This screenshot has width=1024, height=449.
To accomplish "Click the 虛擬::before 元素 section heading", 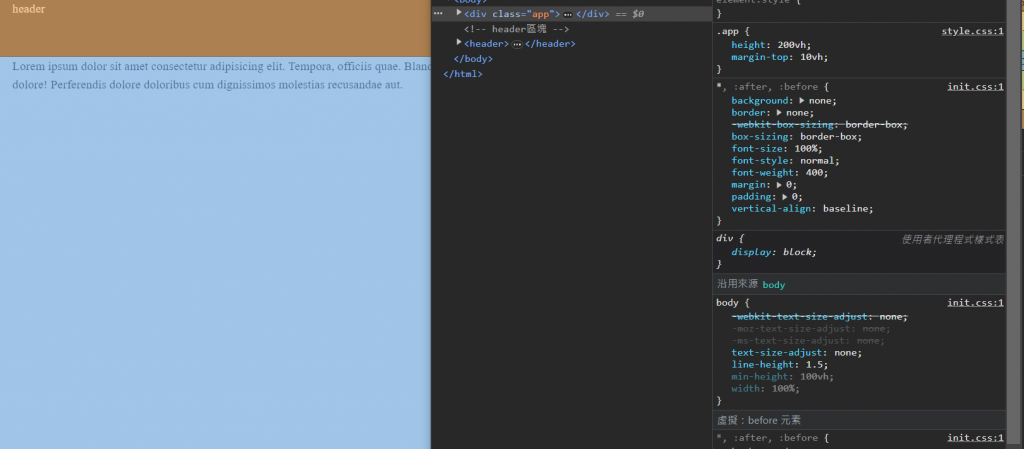I will [759, 420].
